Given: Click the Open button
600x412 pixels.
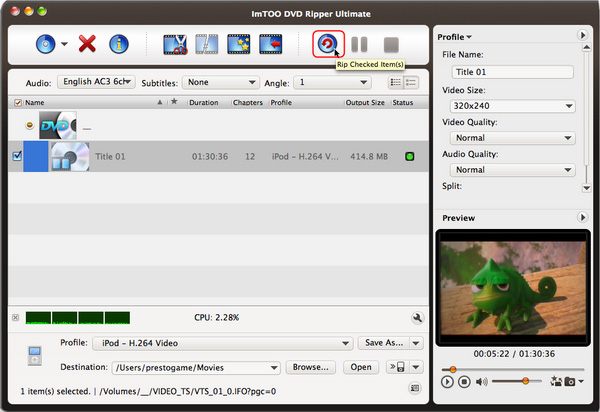Looking at the screenshot, I should pos(361,367).
